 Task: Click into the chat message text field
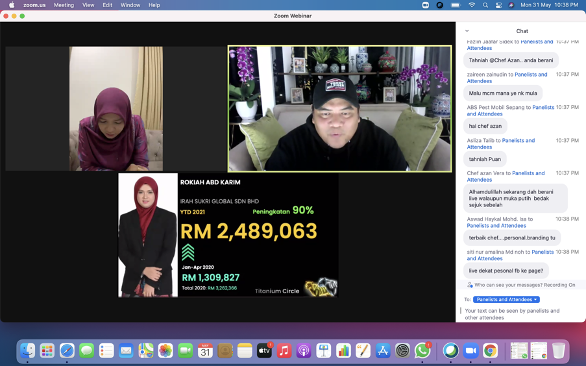(521, 314)
